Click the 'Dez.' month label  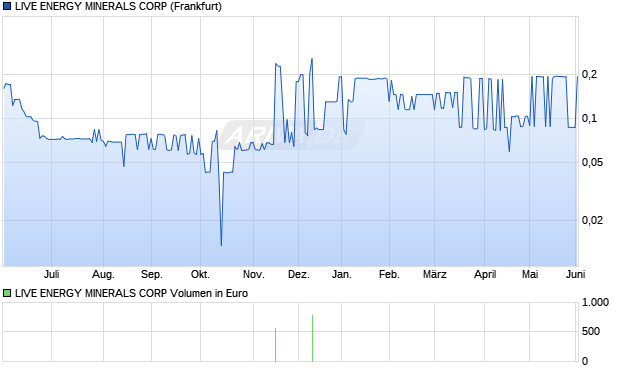tap(299, 274)
